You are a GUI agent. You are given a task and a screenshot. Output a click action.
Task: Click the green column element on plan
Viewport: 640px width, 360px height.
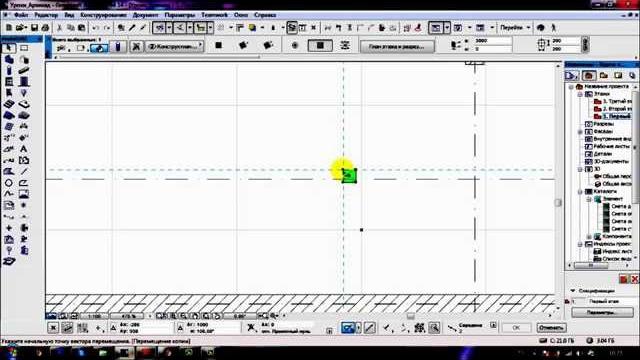pyautogui.click(x=349, y=176)
